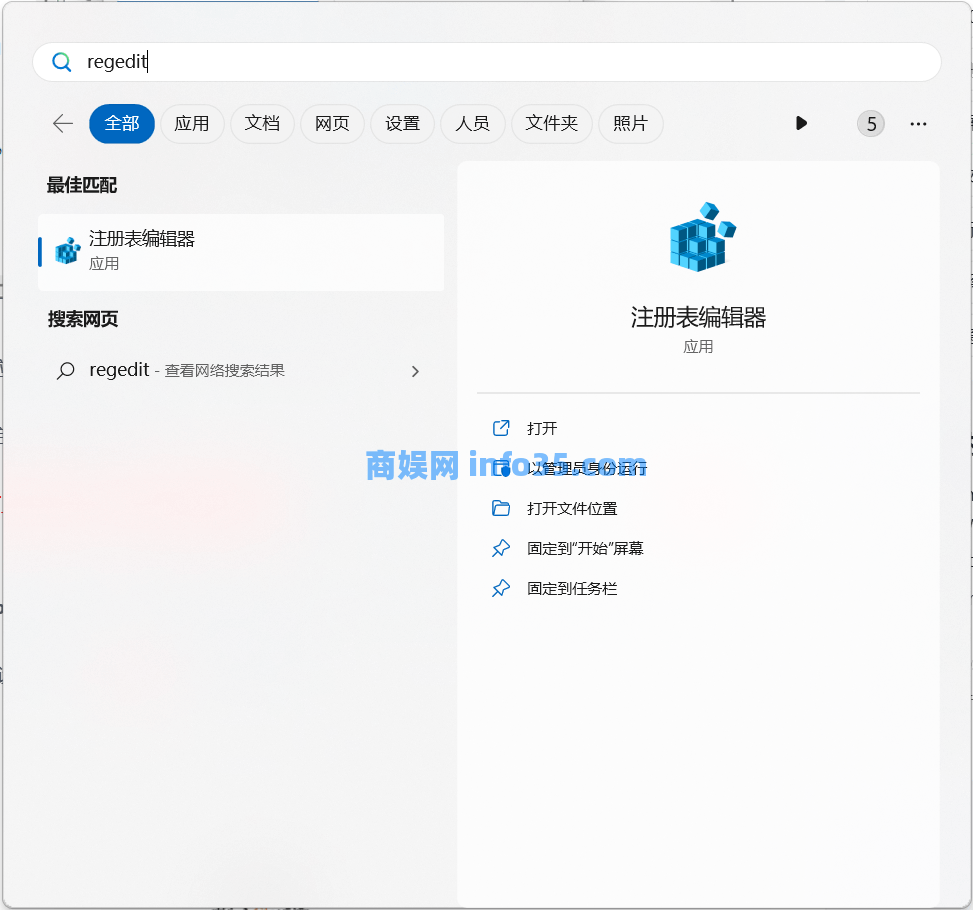Open 注册表编辑器 best match result
973x910 pixels.
click(240, 251)
